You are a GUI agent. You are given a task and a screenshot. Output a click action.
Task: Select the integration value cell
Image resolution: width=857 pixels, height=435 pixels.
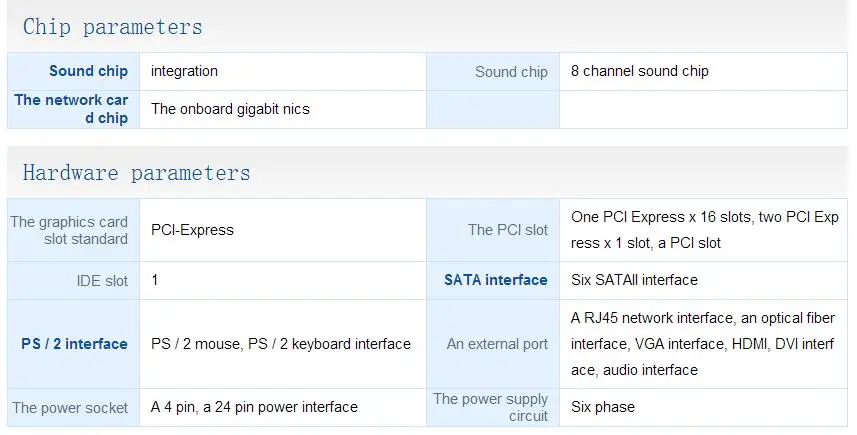tap(283, 72)
